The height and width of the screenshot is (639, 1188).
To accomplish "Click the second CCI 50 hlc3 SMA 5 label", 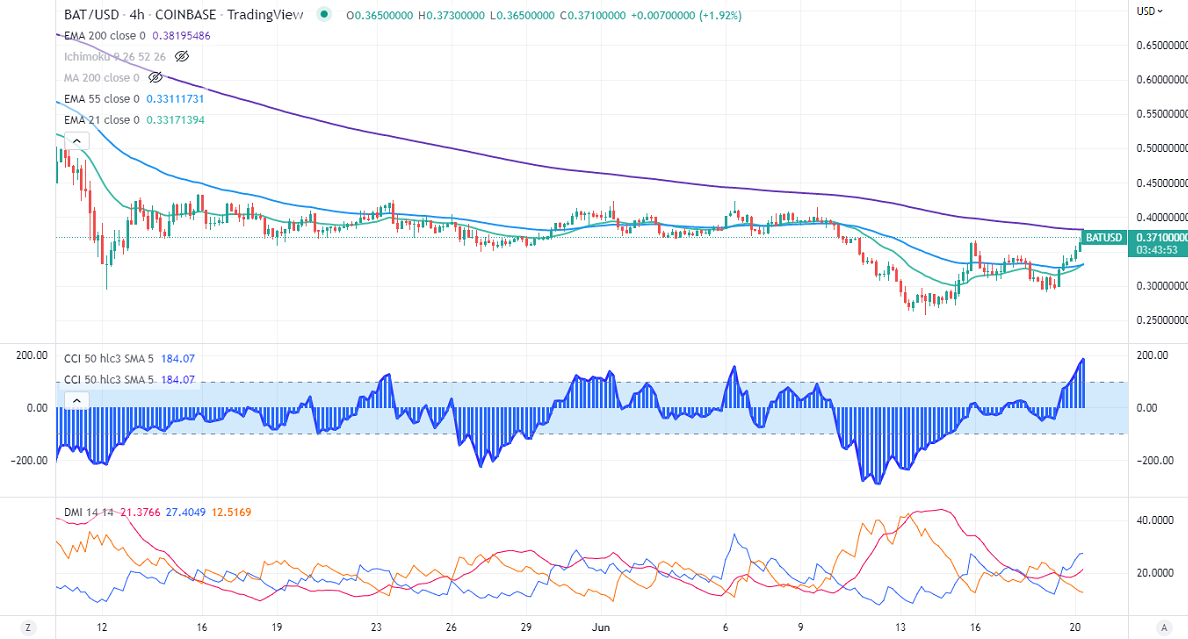I will tap(108, 380).
